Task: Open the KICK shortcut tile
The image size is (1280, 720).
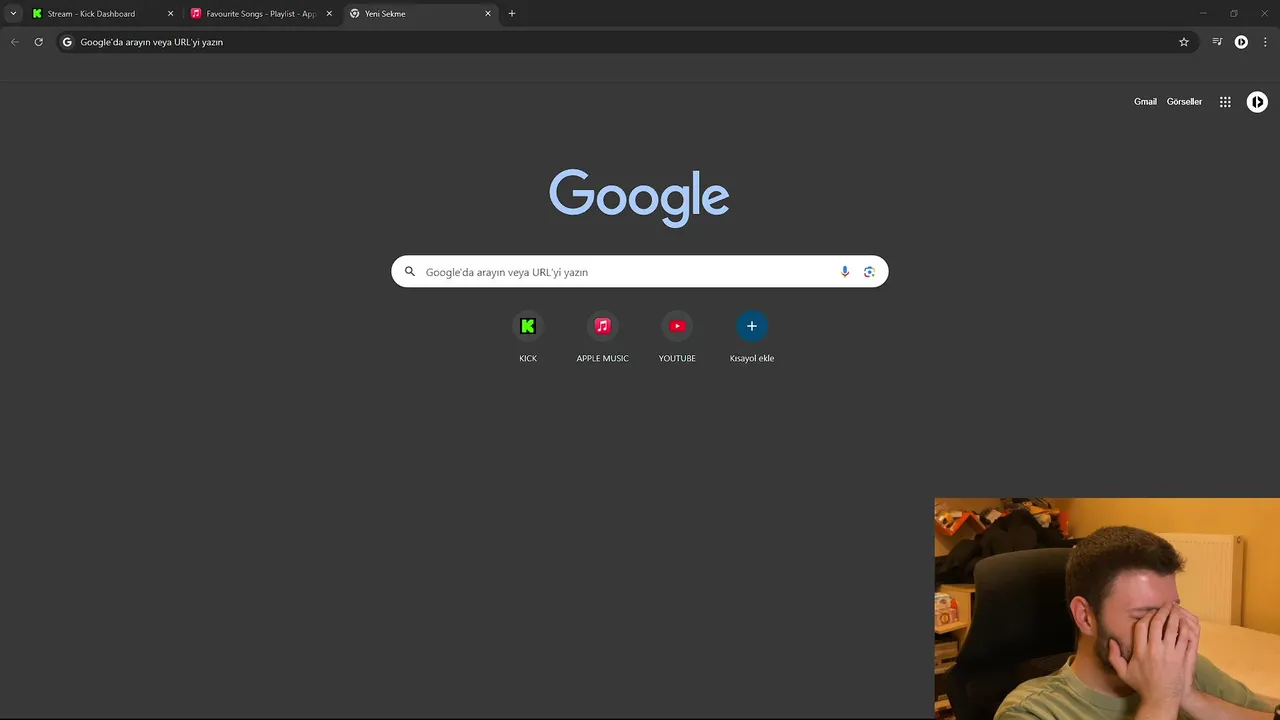Action: coord(528,337)
